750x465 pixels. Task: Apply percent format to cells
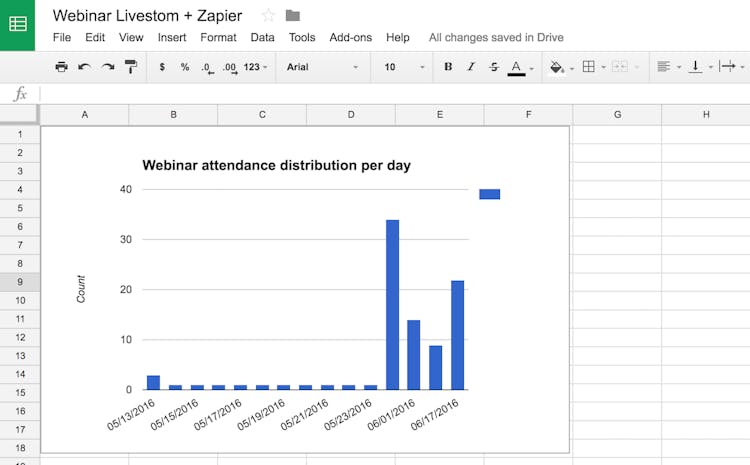(185, 67)
